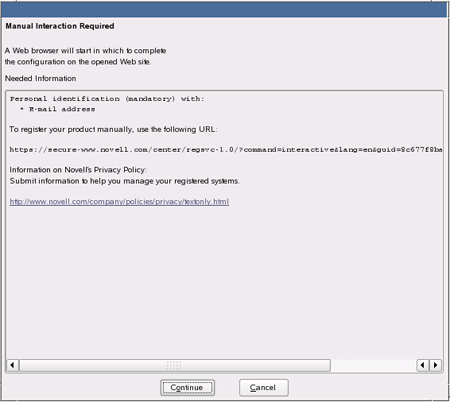Click the right-pointing scroll arrow icon

[x=435, y=365]
